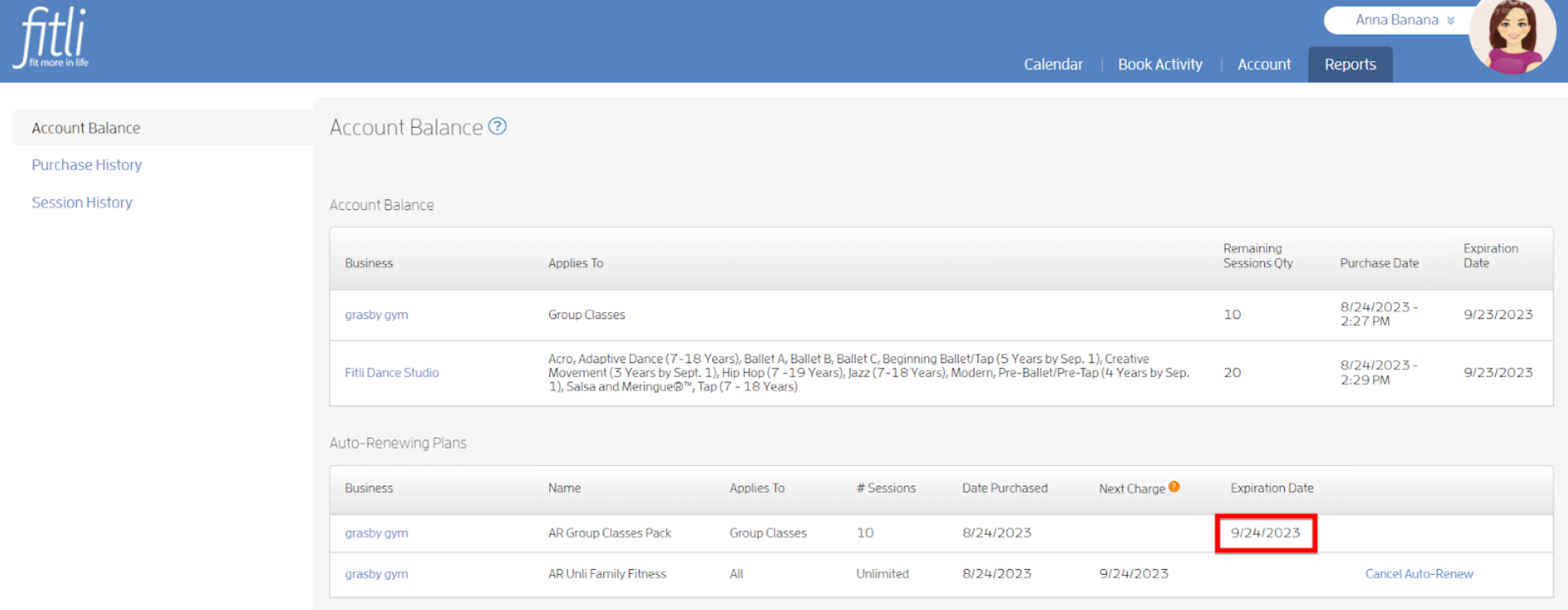Image resolution: width=1568 pixels, height=610 pixels.
Task: Select the Reports tab
Action: (1350, 64)
